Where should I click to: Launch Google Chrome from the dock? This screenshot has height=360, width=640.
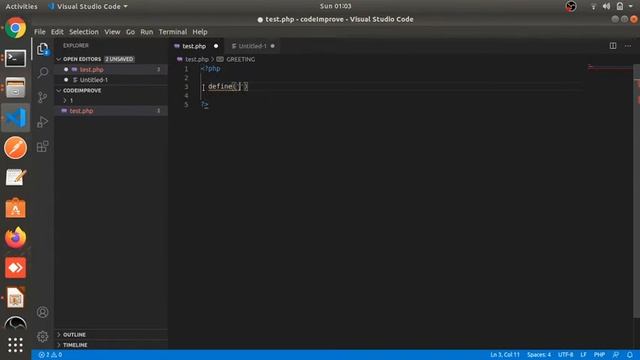(x=16, y=28)
